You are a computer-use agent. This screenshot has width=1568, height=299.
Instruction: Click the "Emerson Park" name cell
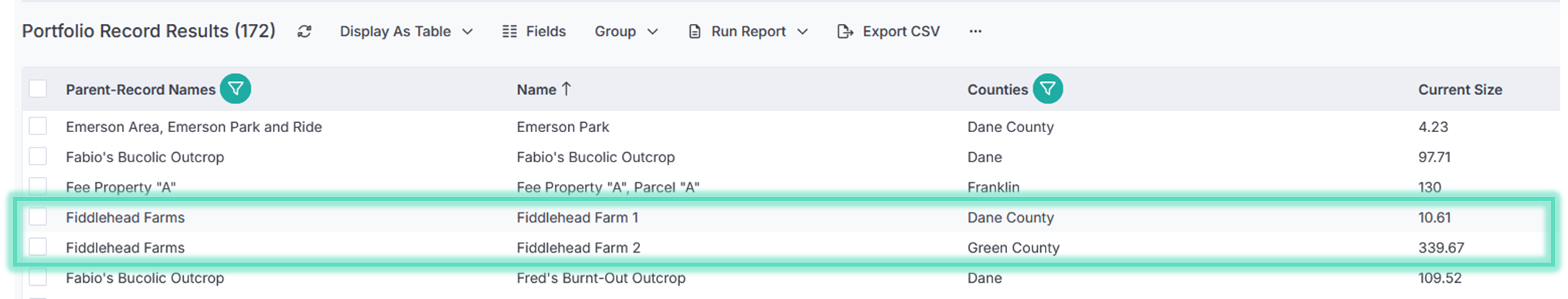click(x=563, y=127)
